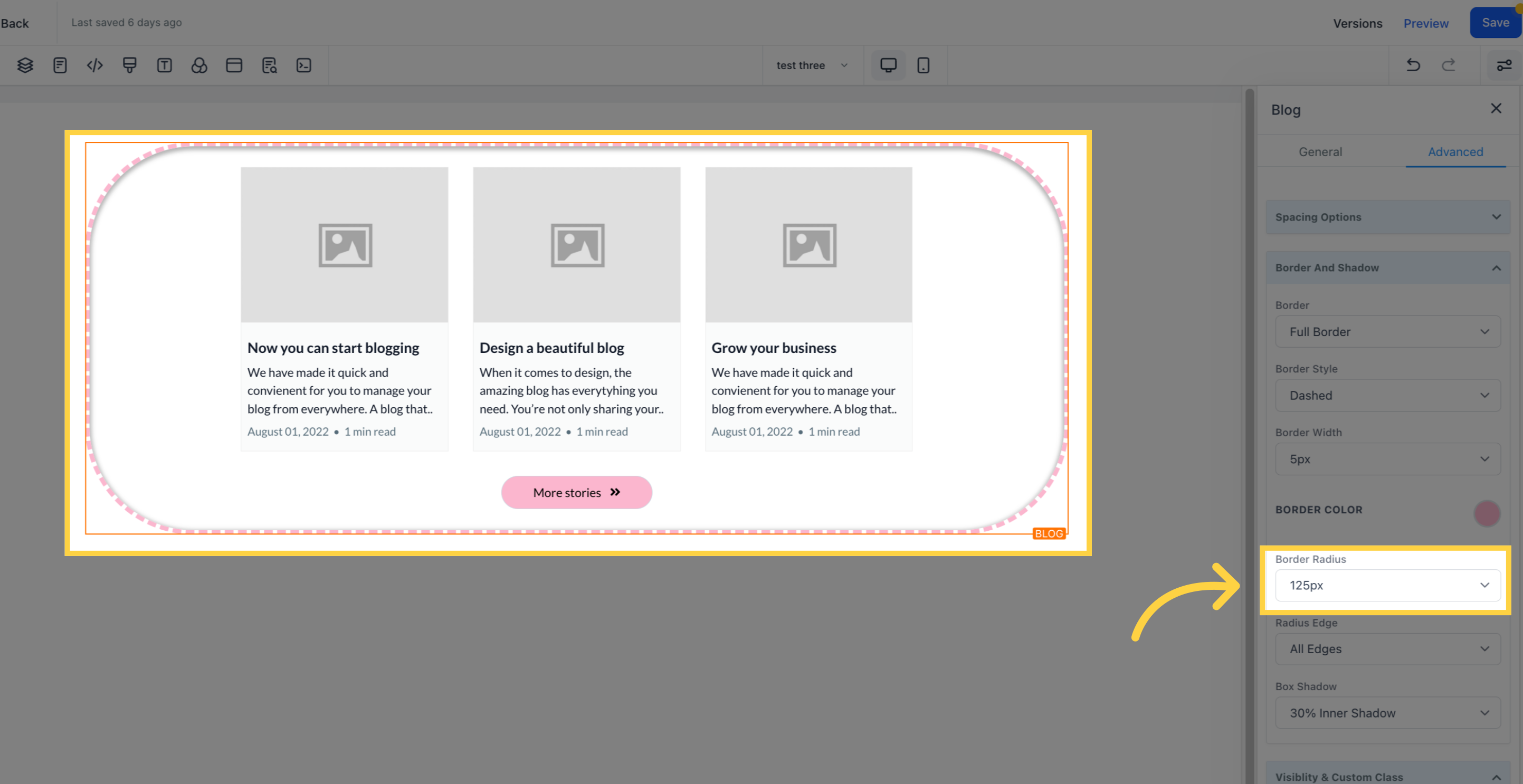Click the Now you can start blogging title
This screenshot has width=1523, height=784.
(x=333, y=348)
